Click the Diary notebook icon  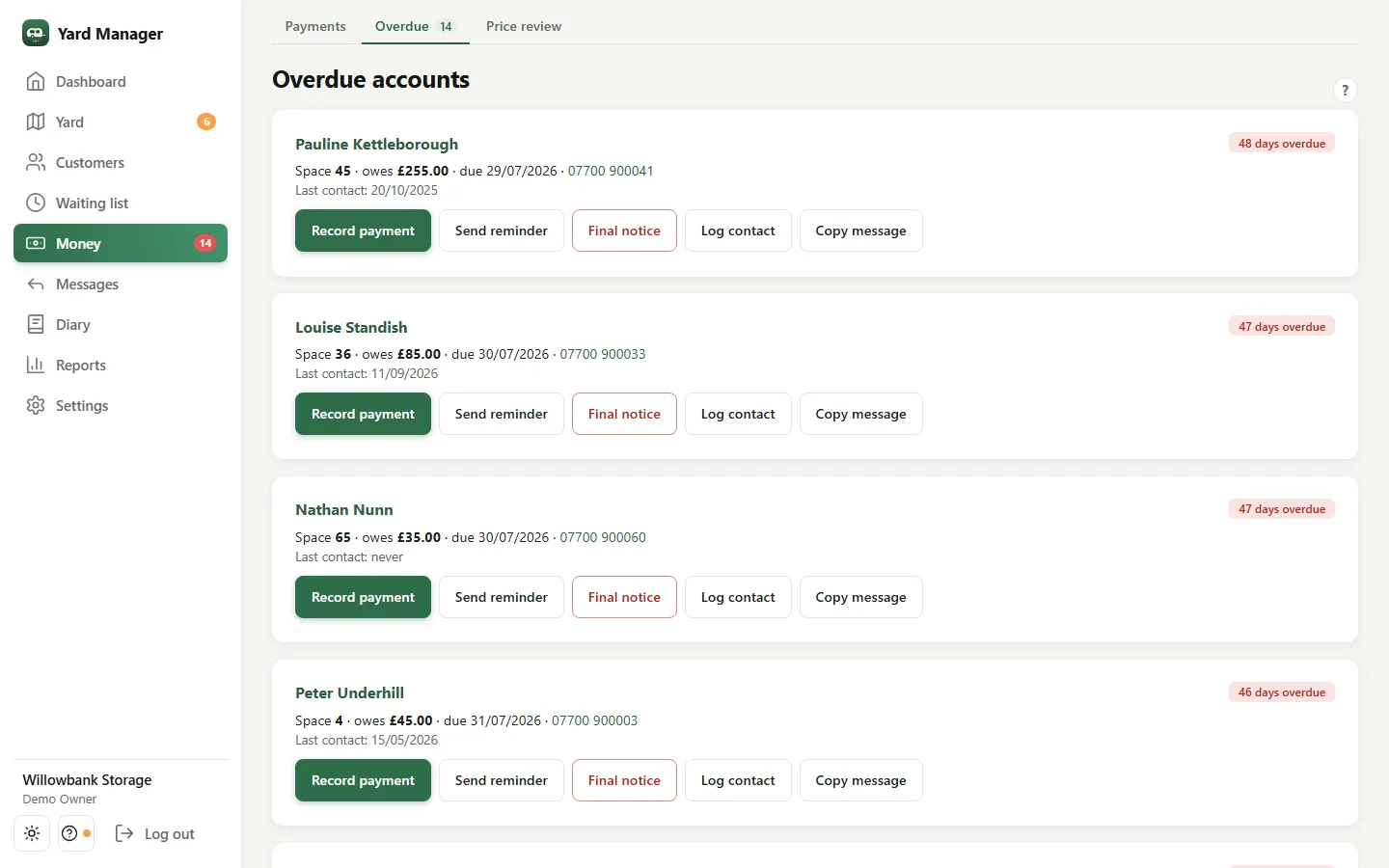coord(36,325)
